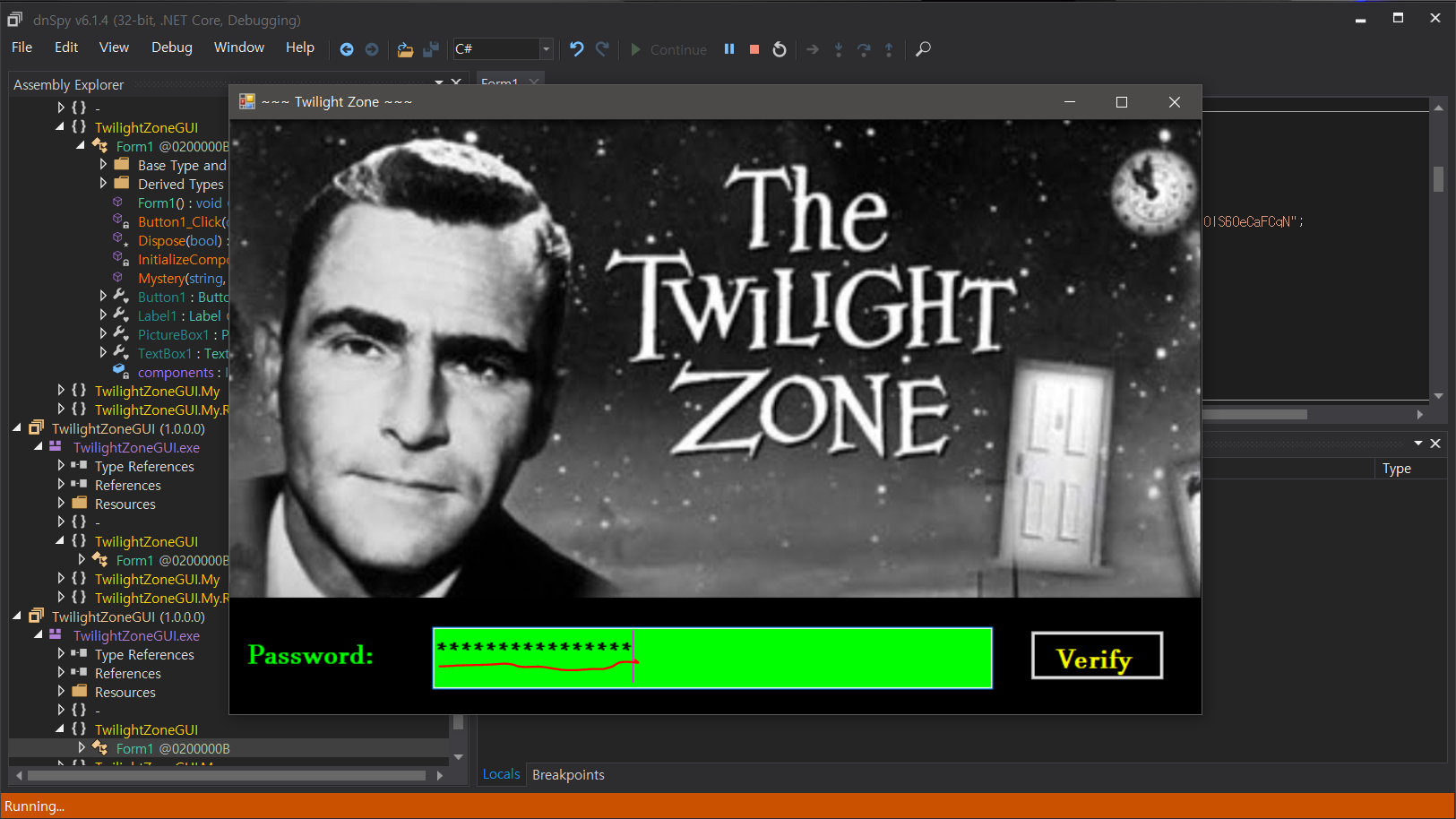Screen dimensions: 1456x819
Task: Open the Search assemblies magnifier
Action: [x=923, y=49]
